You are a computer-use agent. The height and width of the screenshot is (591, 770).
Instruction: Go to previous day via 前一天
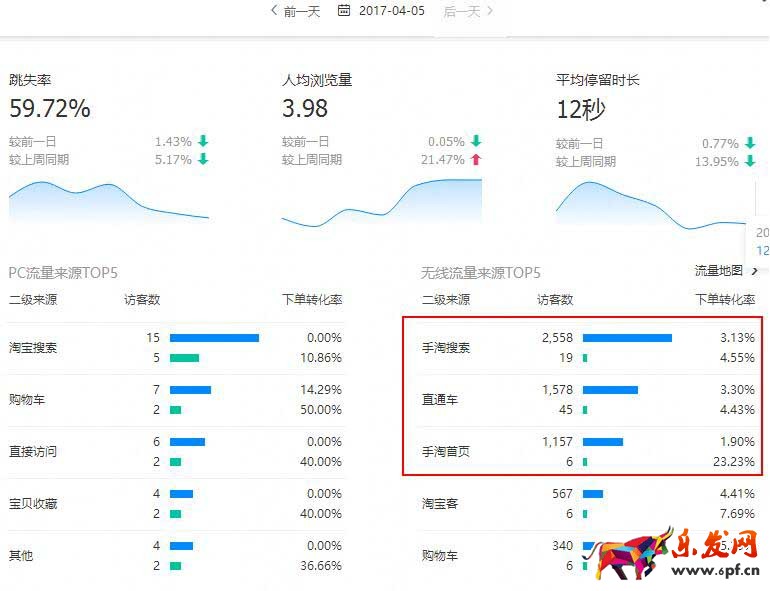pyautogui.click(x=302, y=11)
